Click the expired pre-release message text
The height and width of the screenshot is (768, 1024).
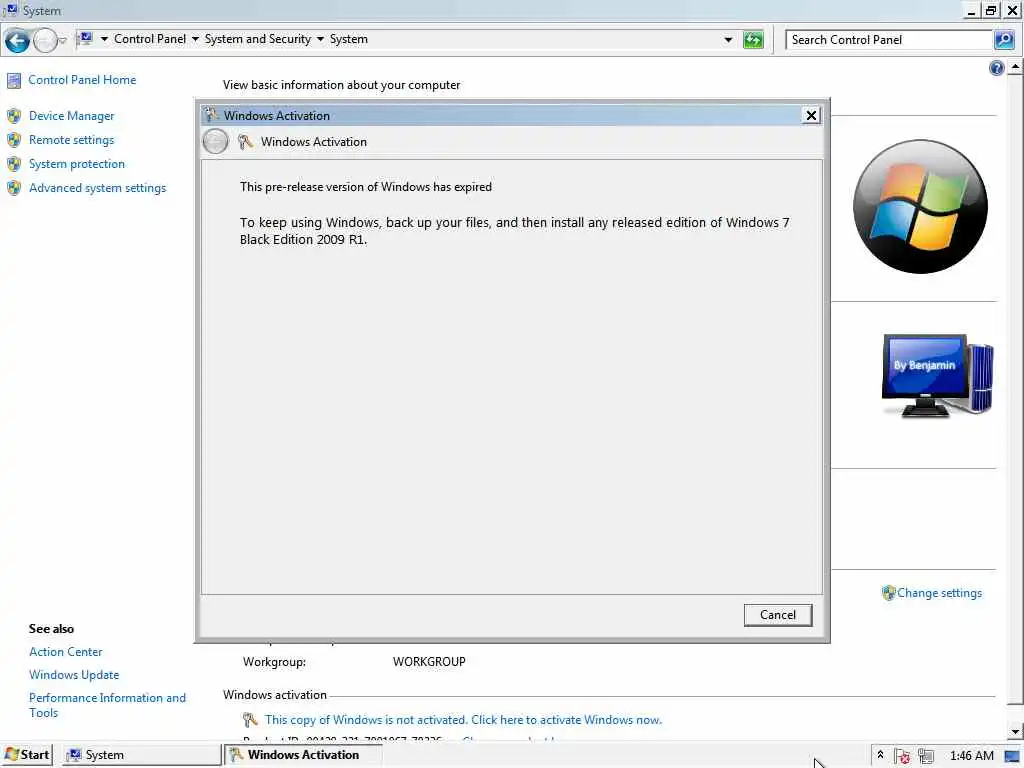click(366, 187)
